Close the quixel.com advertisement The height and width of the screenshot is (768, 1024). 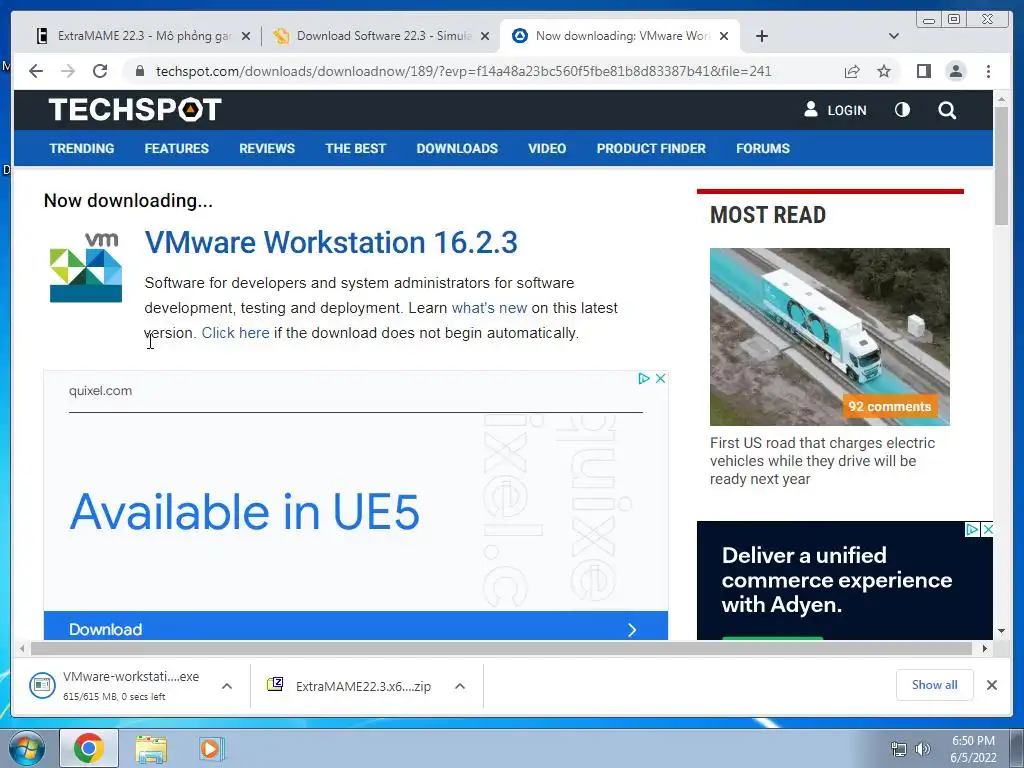(x=660, y=378)
